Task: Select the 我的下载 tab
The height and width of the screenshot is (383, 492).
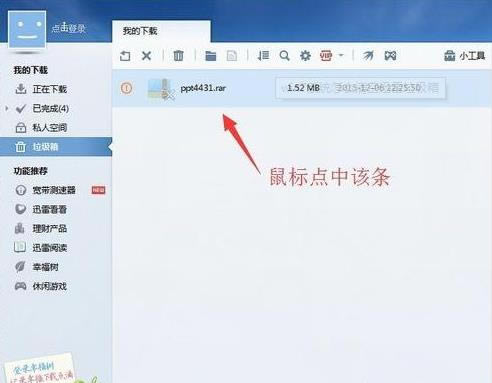Action: pyautogui.click(x=161, y=31)
